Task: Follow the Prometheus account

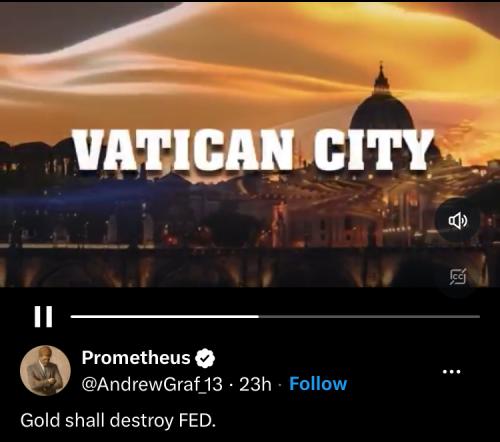Action: point(318,384)
